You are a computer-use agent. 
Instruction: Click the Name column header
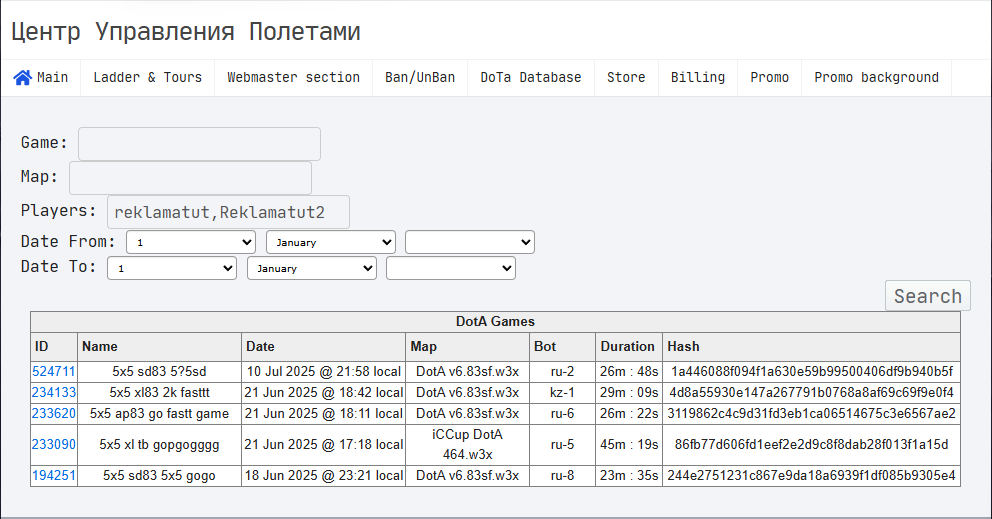[x=159, y=347]
